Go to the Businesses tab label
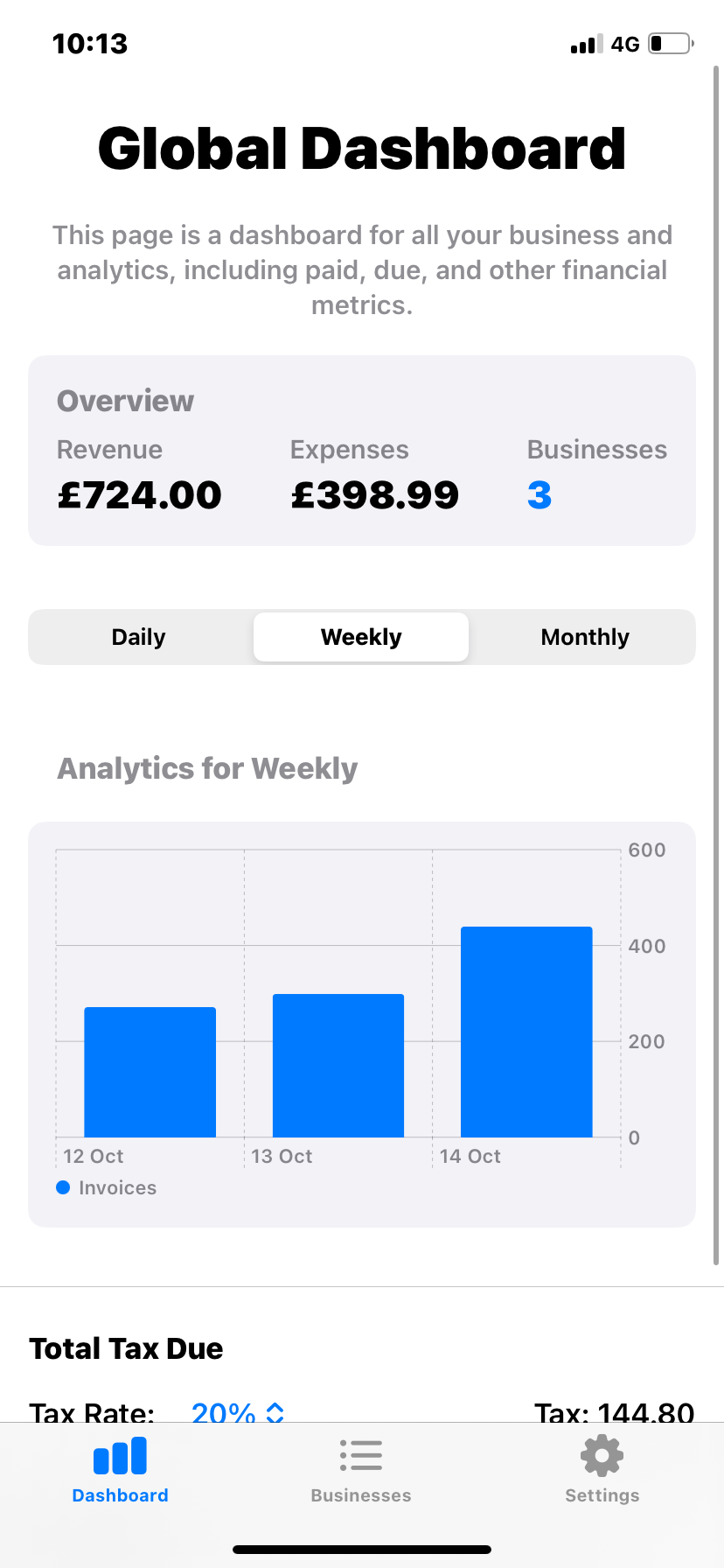Screen dimensions: 724x1568 click(361, 1495)
